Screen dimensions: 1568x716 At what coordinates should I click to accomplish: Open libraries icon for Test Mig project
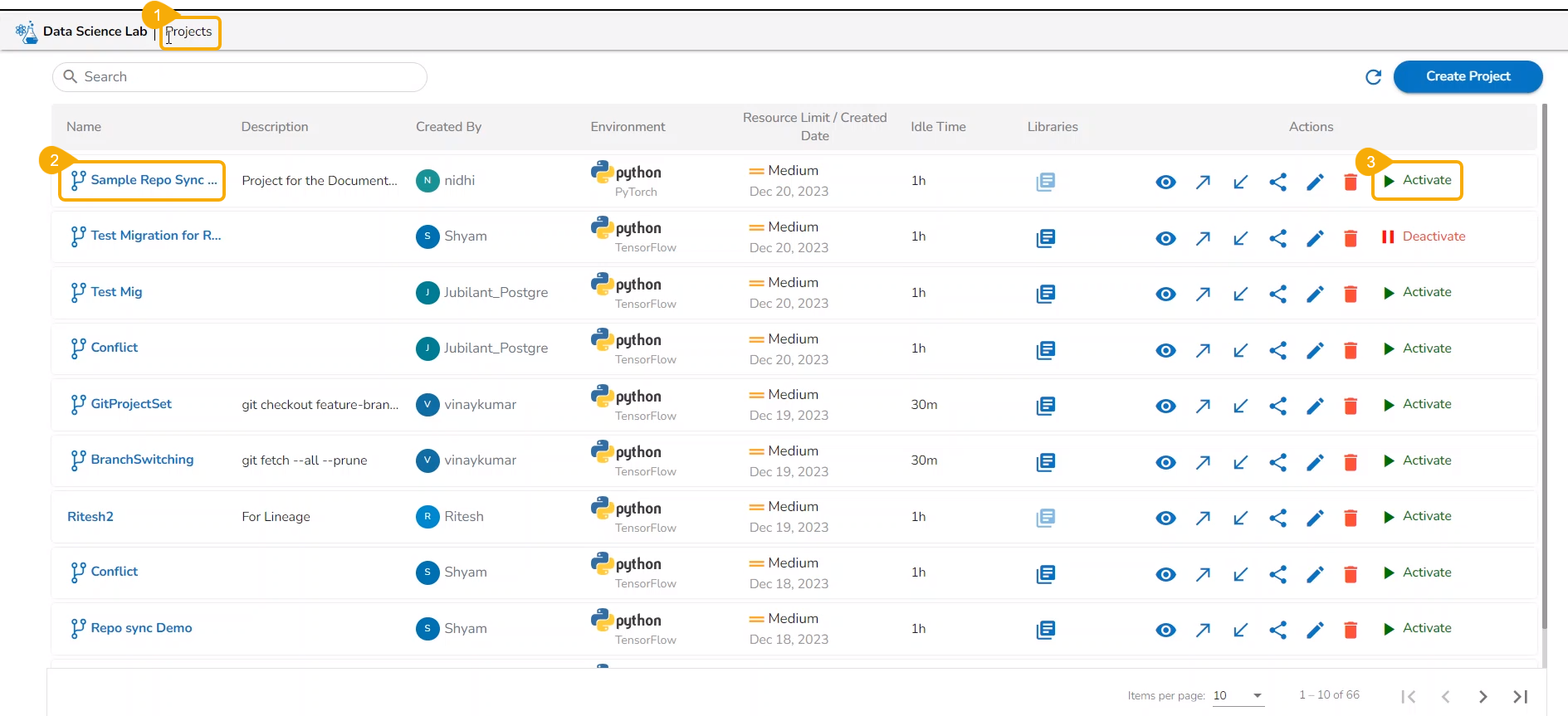[x=1045, y=294]
